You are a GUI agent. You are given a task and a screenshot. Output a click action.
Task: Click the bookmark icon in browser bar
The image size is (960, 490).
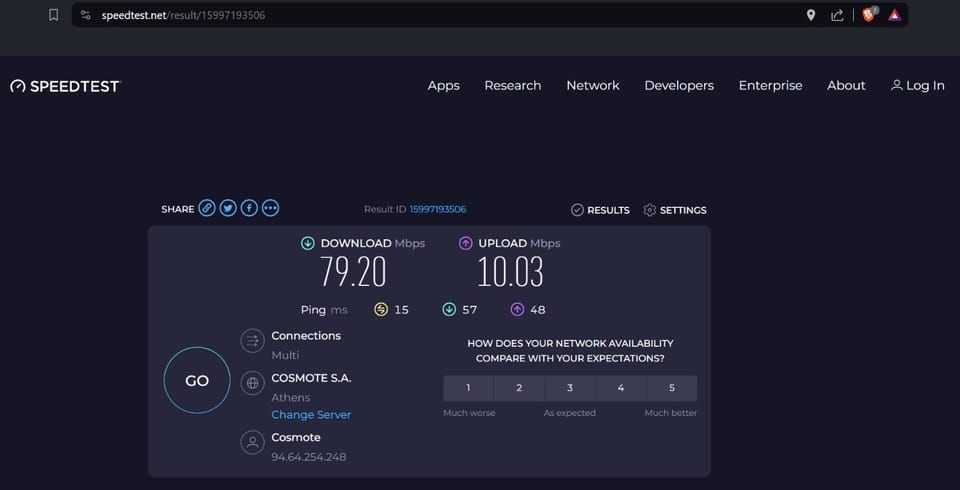click(54, 15)
